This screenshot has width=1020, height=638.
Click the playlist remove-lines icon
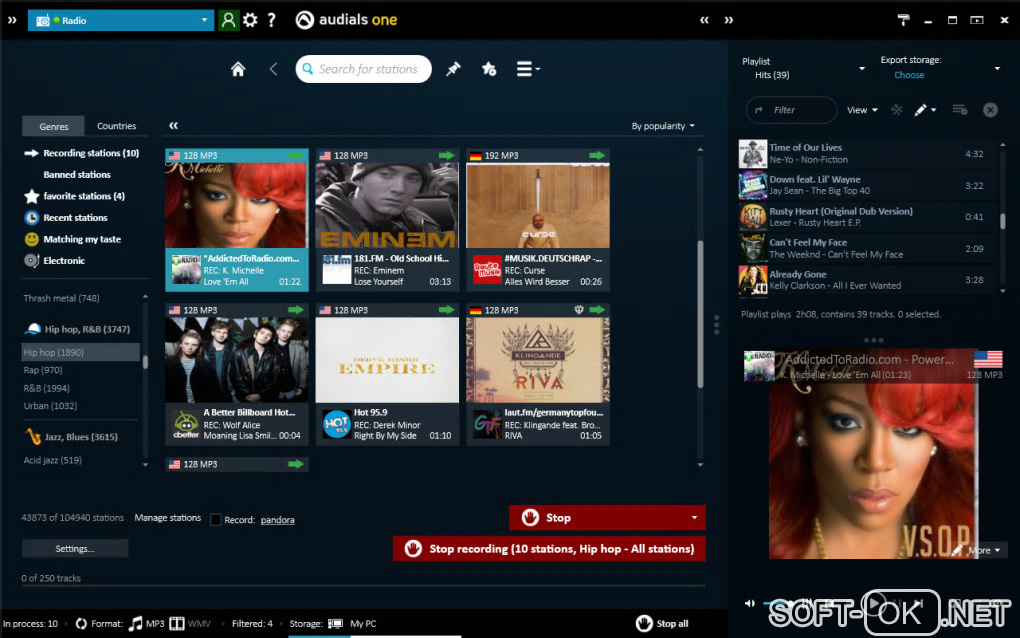[960, 110]
